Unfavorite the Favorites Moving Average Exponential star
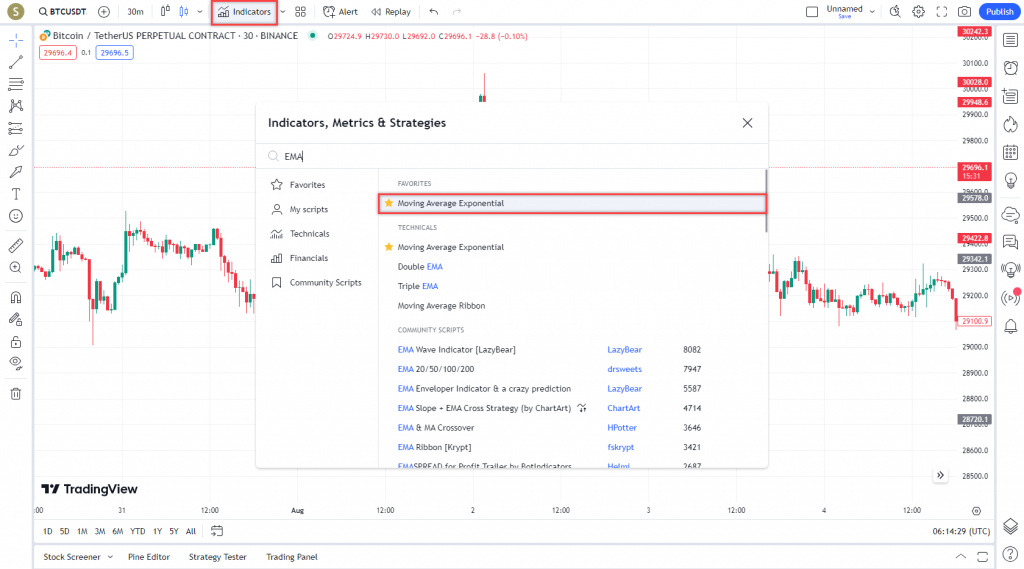 pos(389,203)
